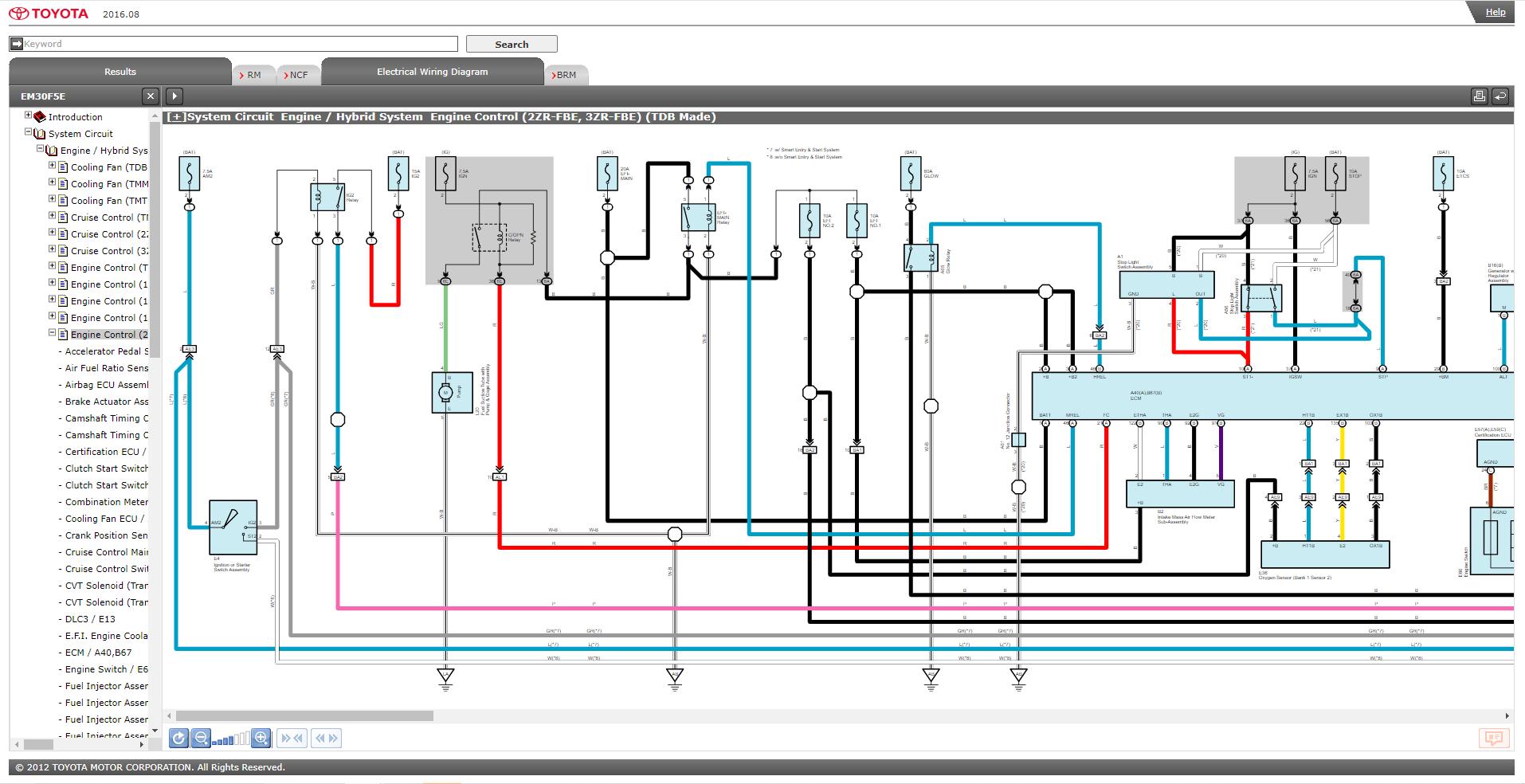Click the document icon for the first Cruise Control entry

pyautogui.click(x=63, y=217)
